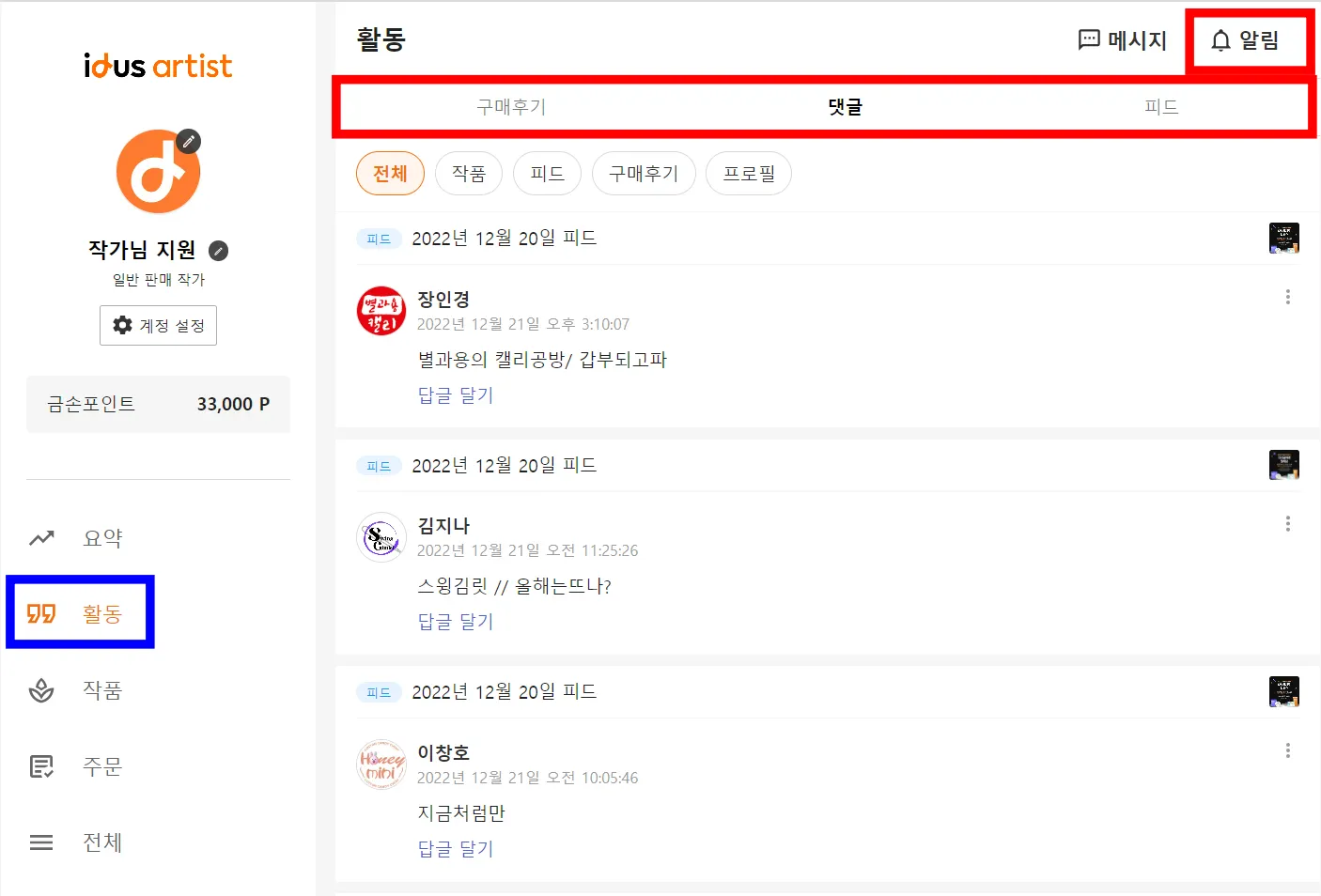Image resolution: width=1321 pixels, height=896 pixels.
Task: Click pencil icon next to 작가님 지원
Action: pos(218,251)
